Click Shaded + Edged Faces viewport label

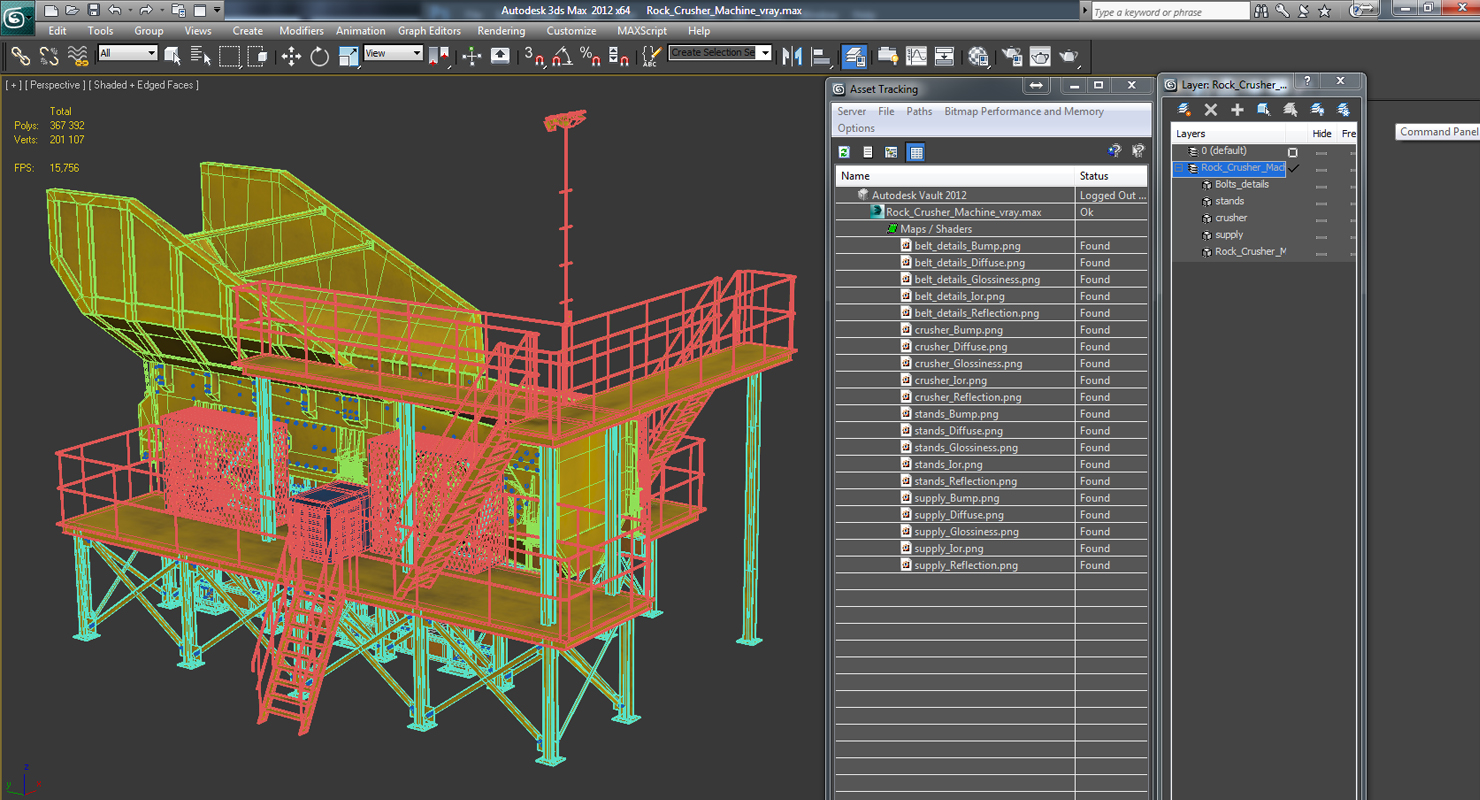click(143, 85)
